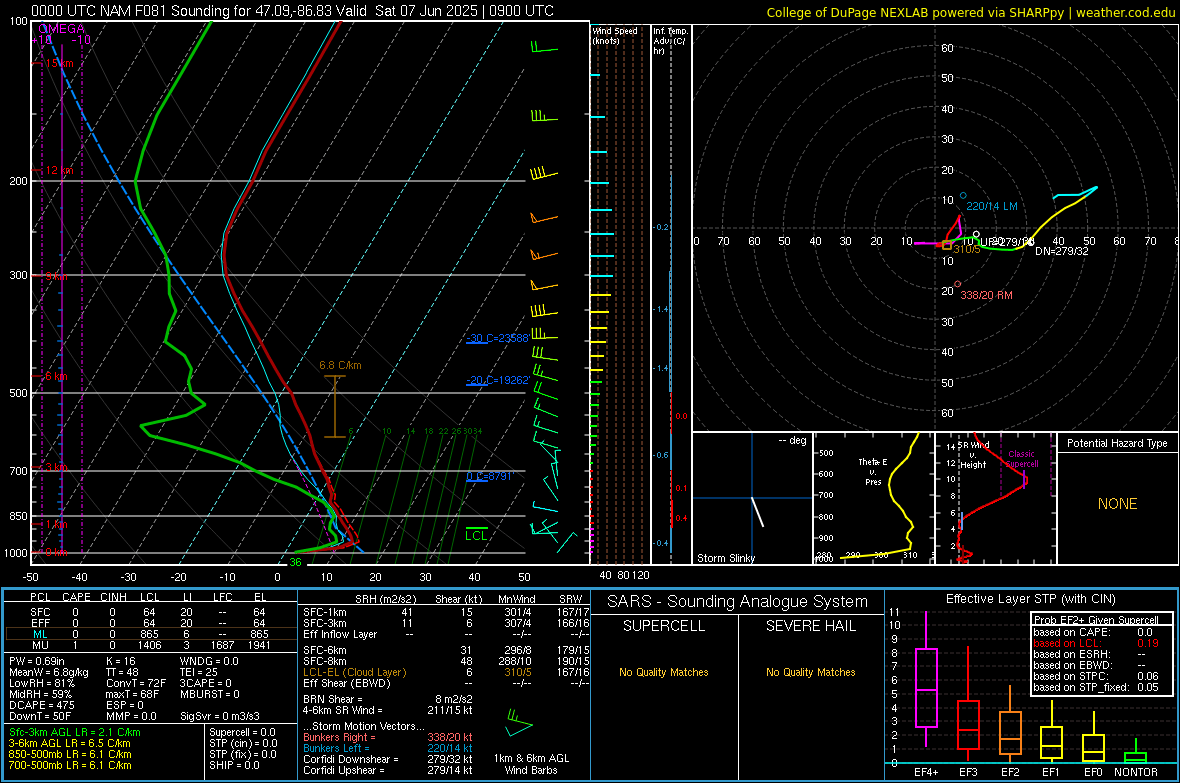Select the MU parcel row label

point(40,644)
